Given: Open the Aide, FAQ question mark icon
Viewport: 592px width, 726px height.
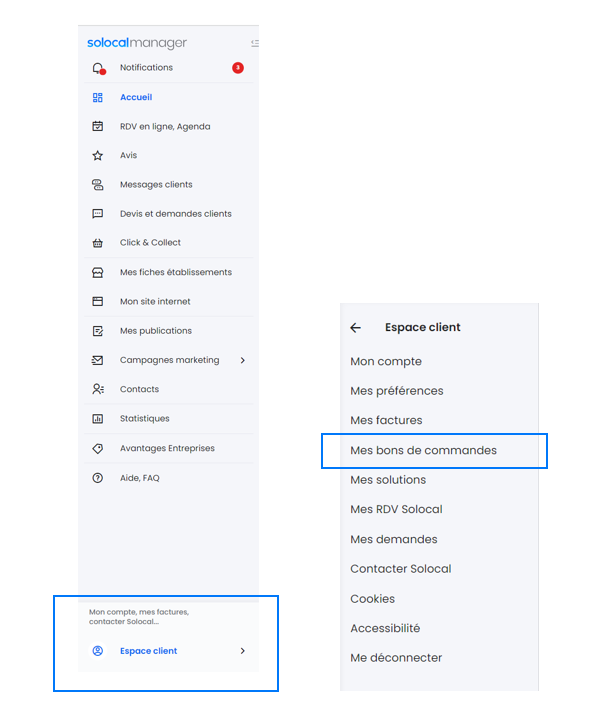Looking at the screenshot, I should coord(98,478).
